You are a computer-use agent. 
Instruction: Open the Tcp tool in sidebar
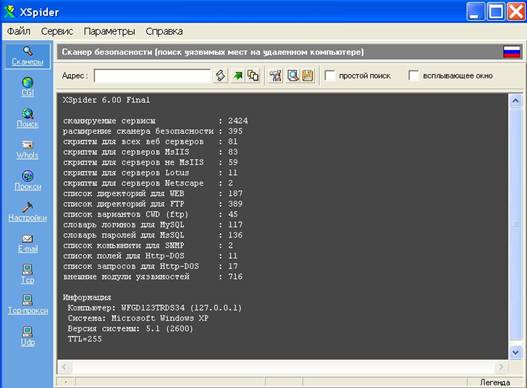28,274
